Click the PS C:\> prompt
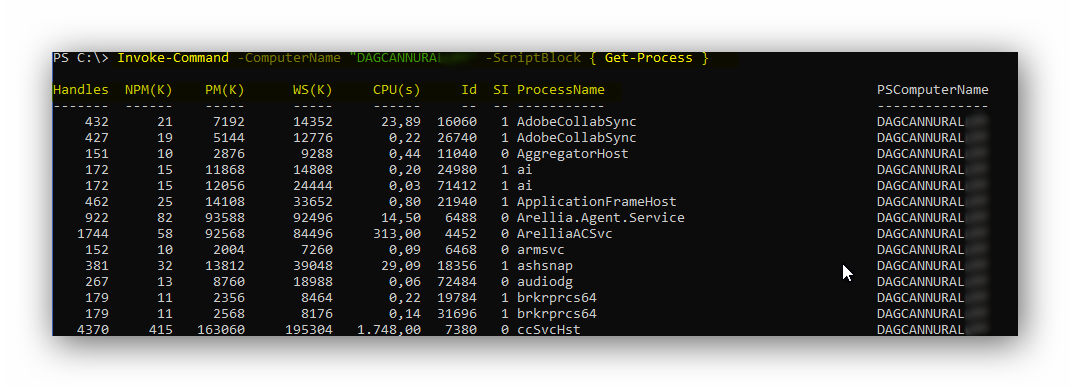1070x388 pixels. click(x=81, y=58)
